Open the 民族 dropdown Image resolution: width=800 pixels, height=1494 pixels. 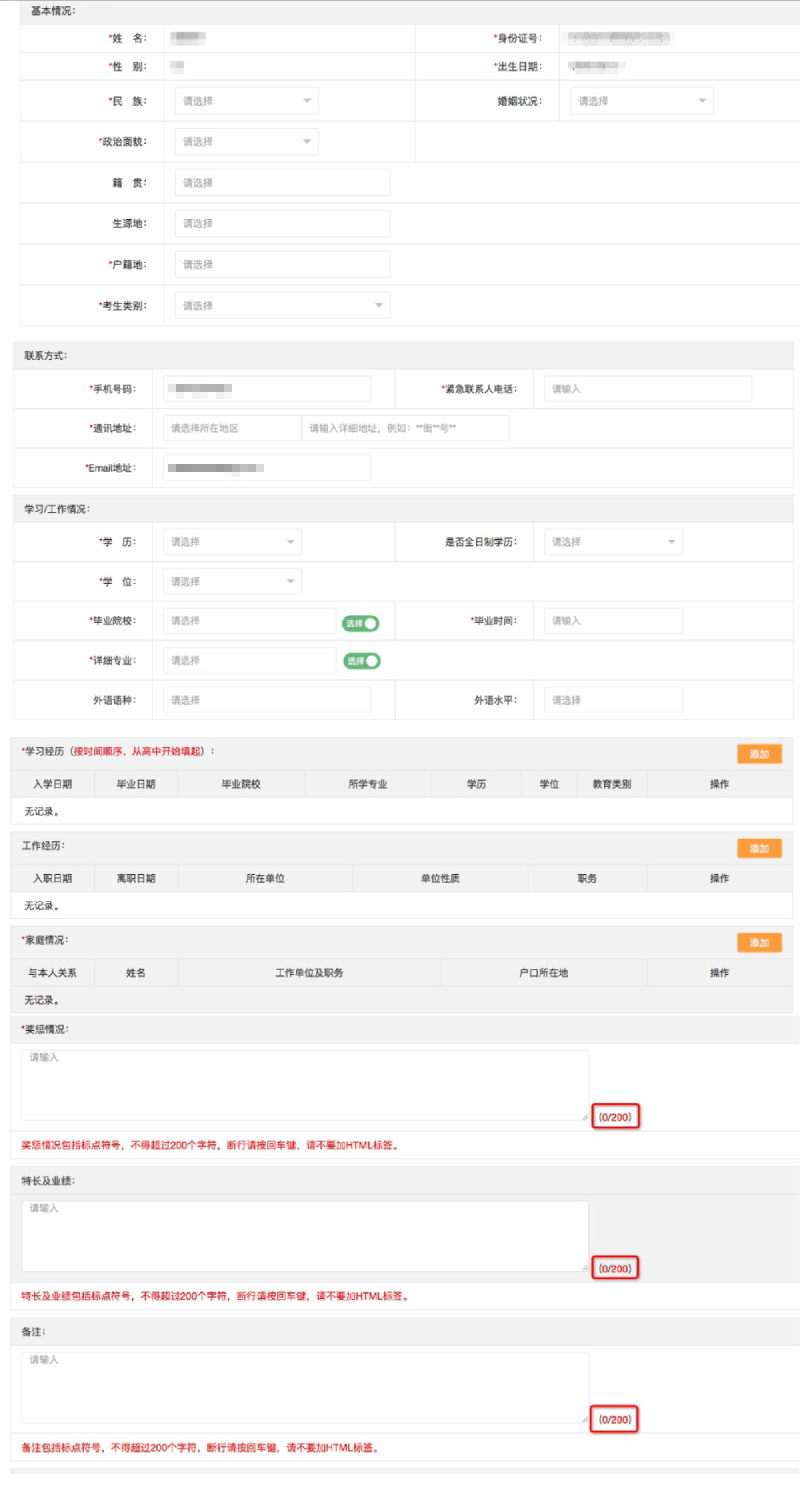pos(246,101)
